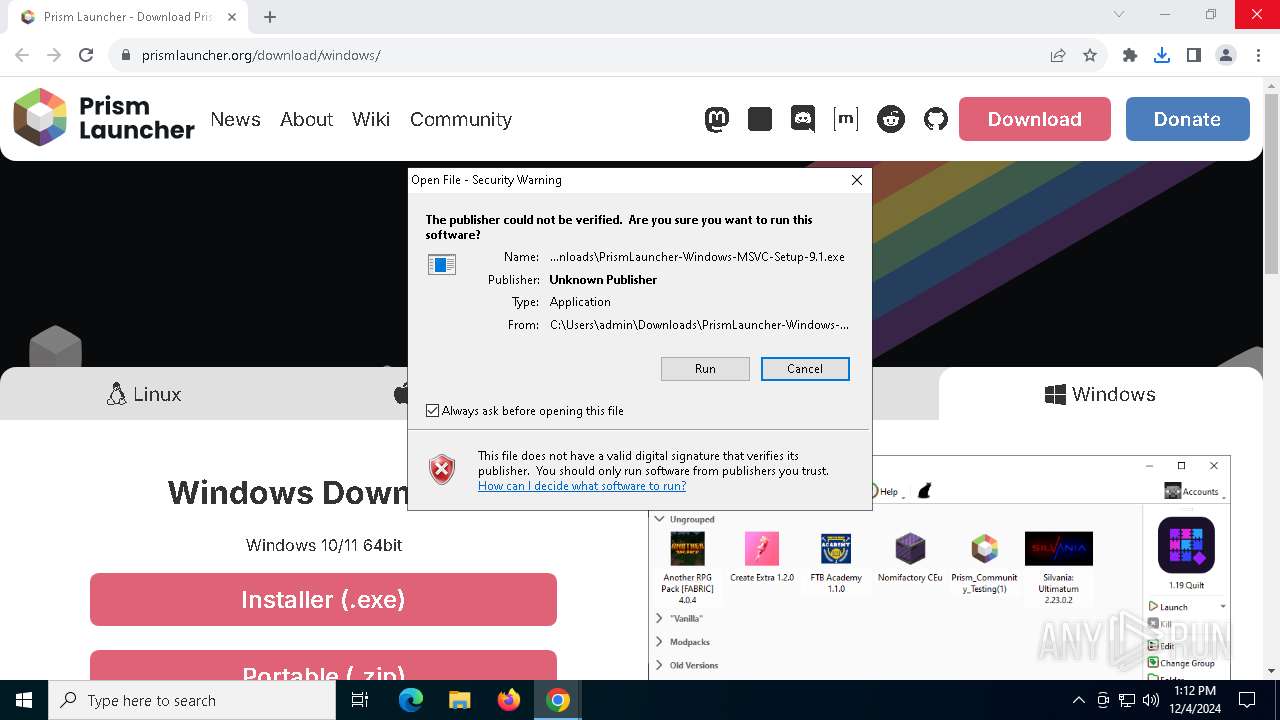
Task: Open the Mastodon social icon
Action: click(x=717, y=119)
